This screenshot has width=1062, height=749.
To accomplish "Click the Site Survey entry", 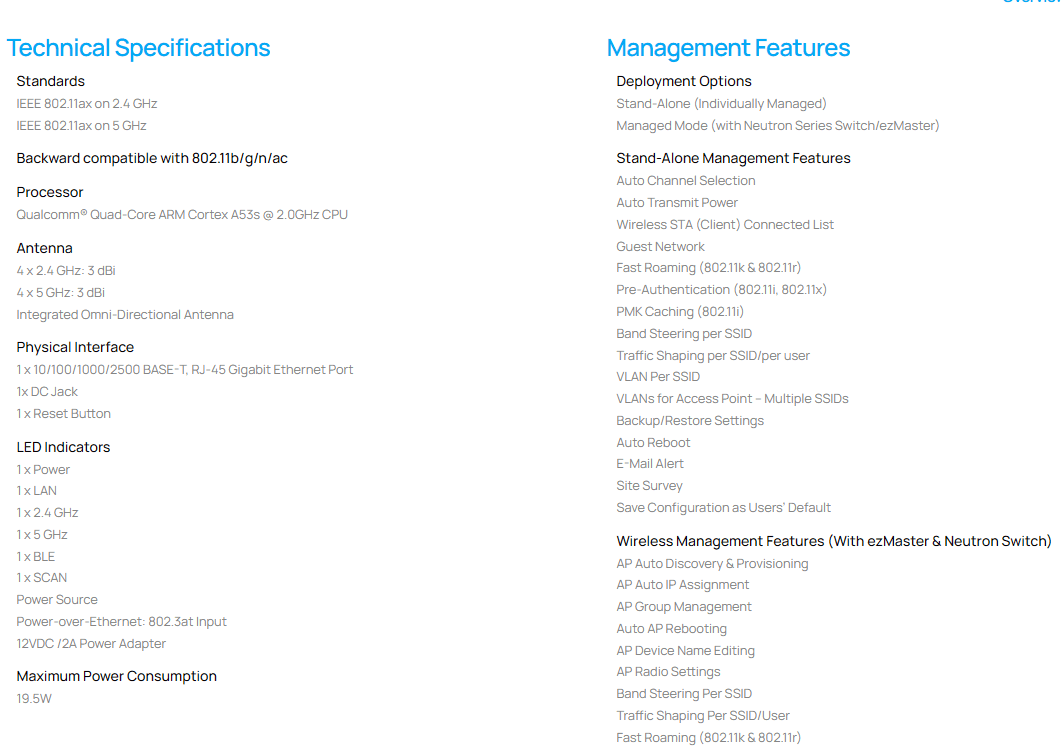I will (x=649, y=486).
